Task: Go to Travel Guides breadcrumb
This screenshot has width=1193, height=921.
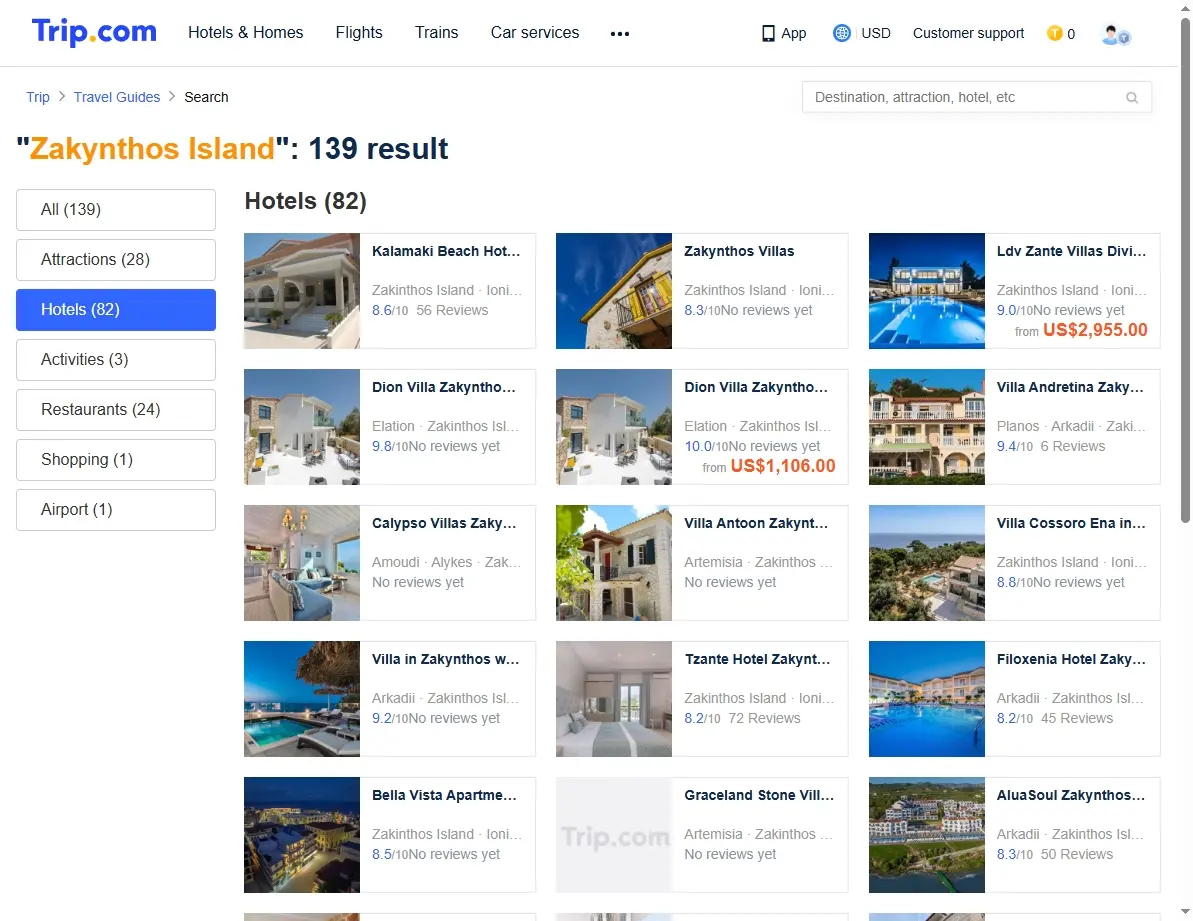Action: (x=117, y=97)
